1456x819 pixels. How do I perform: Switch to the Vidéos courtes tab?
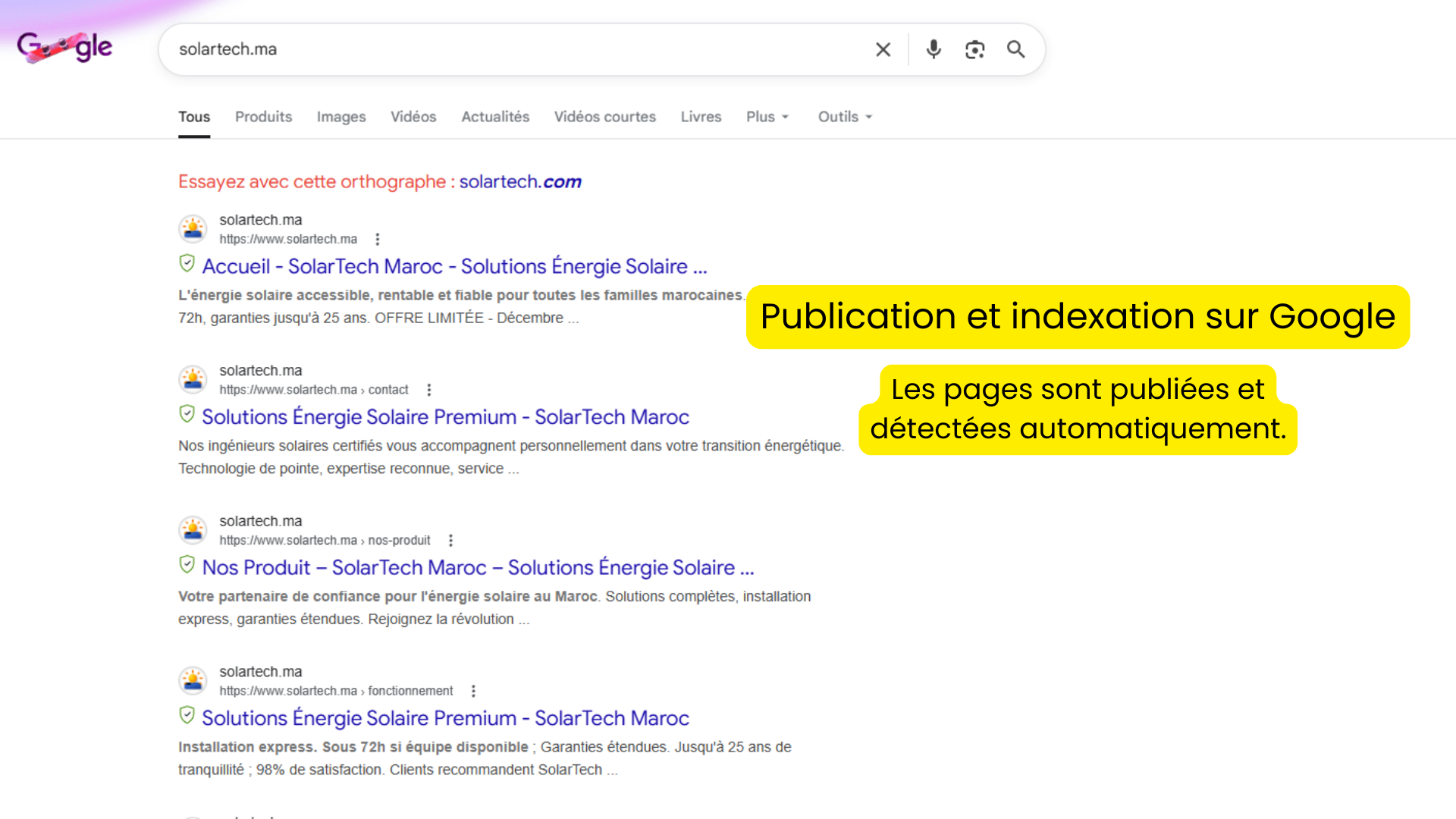click(x=605, y=117)
